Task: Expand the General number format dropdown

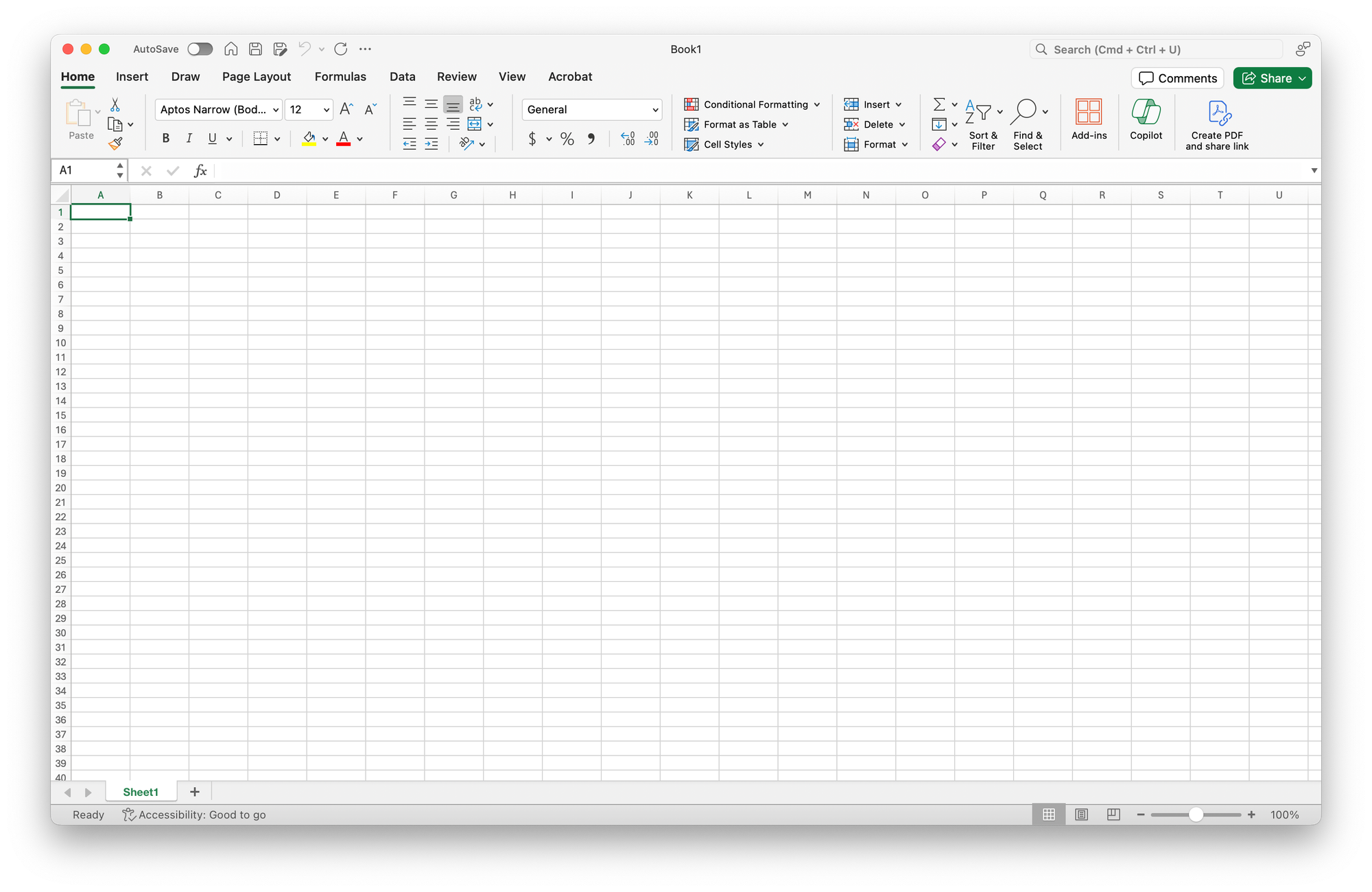Action: 655,110
